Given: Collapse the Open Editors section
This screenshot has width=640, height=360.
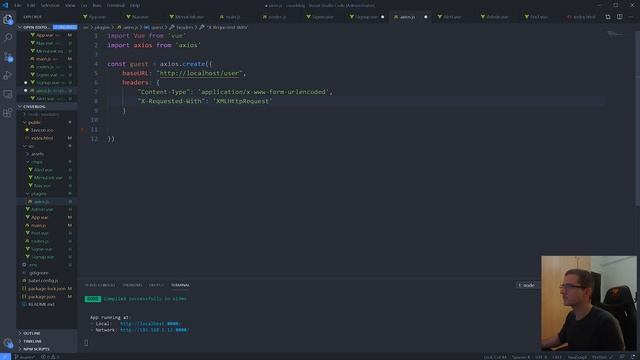Looking at the screenshot, I should pos(20,27).
